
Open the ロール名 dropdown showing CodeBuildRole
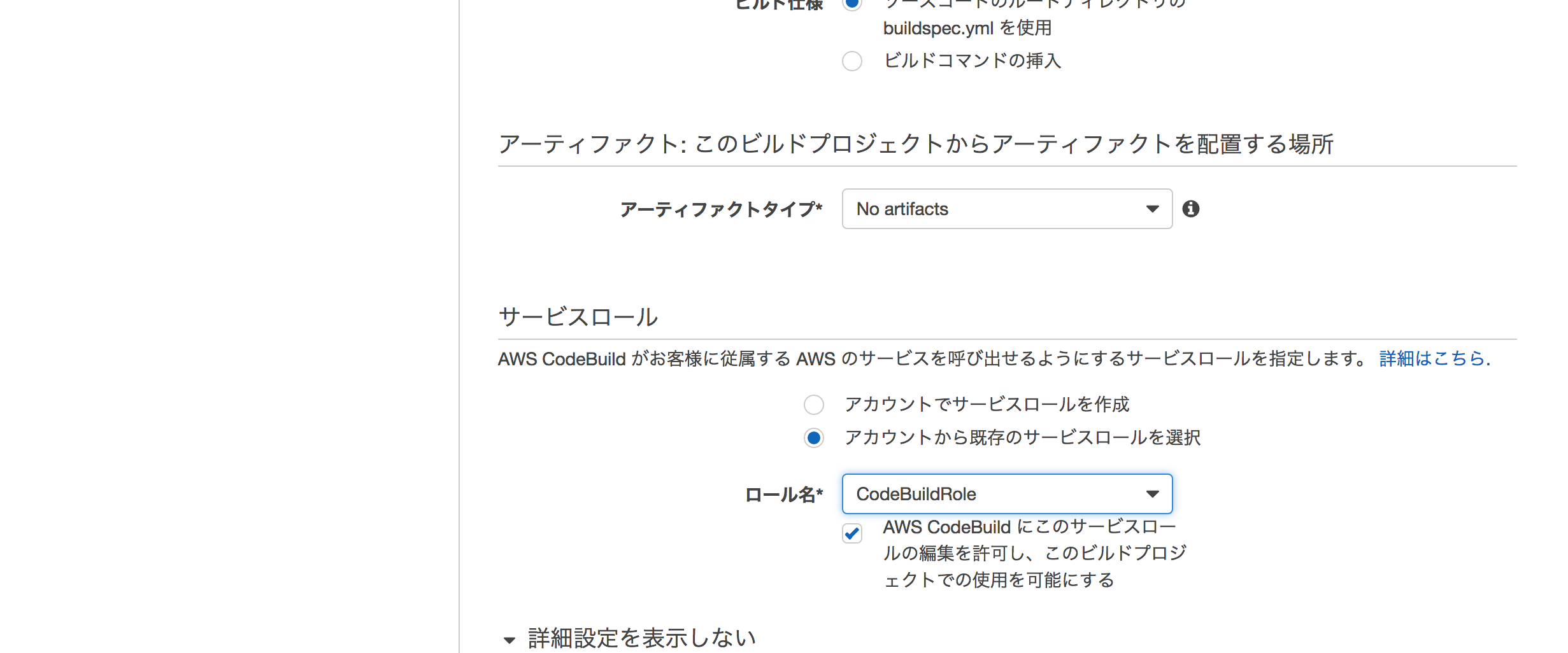[1006, 493]
